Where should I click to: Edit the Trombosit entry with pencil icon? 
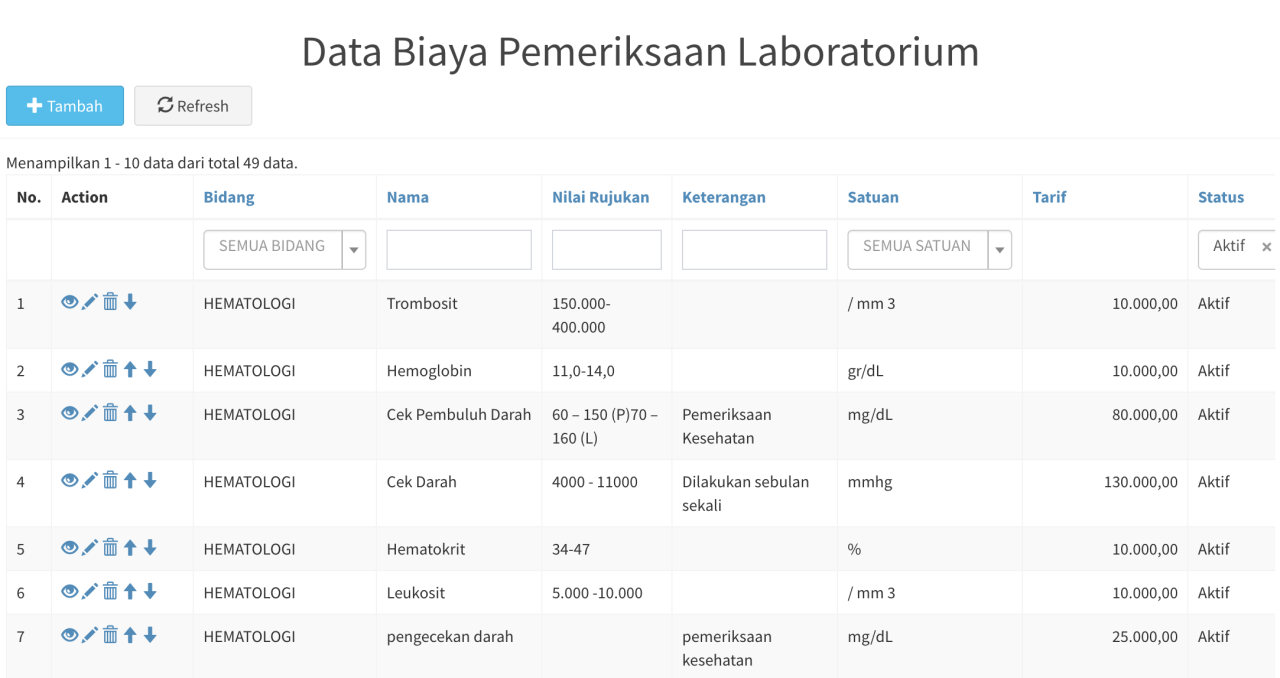pos(90,302)
